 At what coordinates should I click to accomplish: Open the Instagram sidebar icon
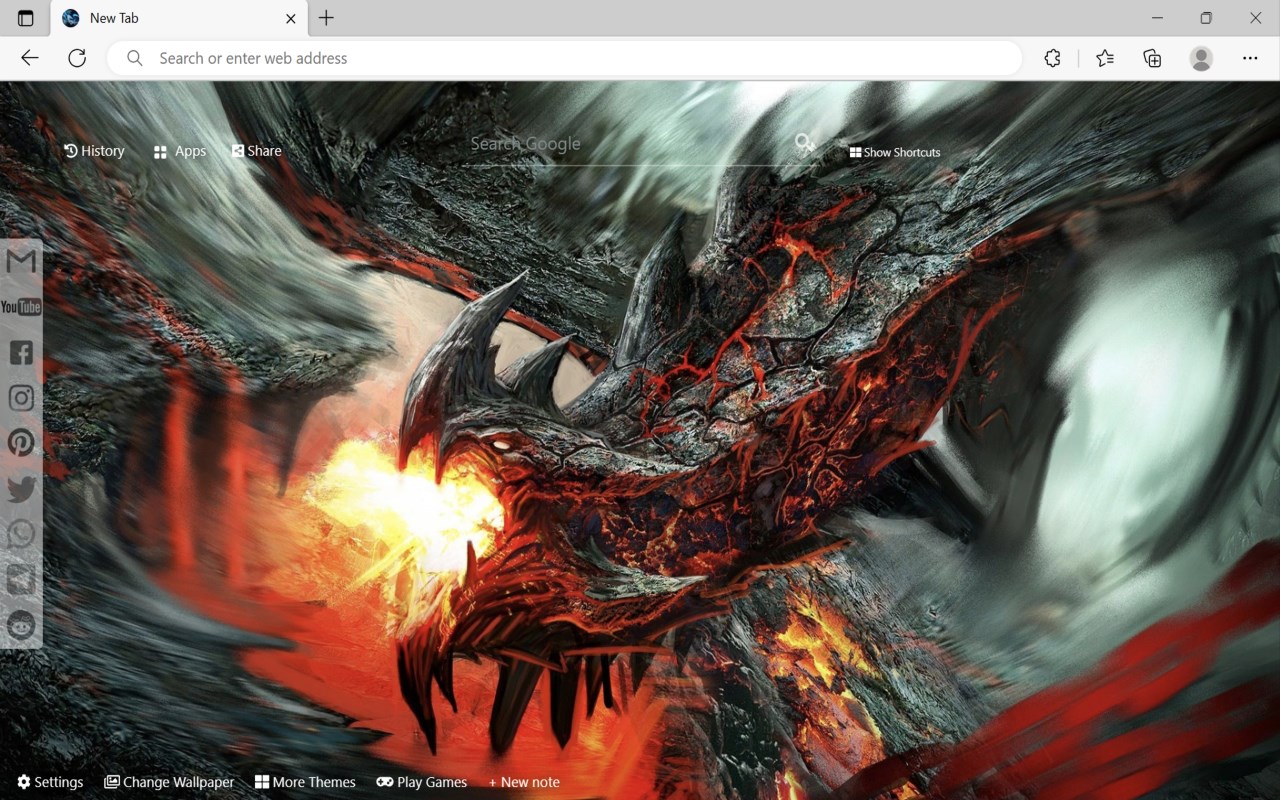[21, 398]
